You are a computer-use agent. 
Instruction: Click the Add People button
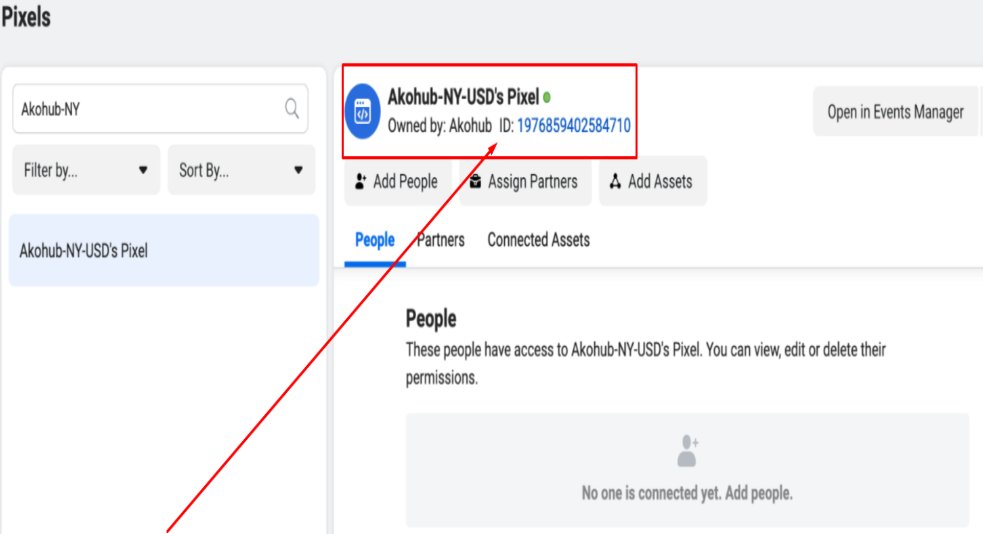(x=398, y=181)
